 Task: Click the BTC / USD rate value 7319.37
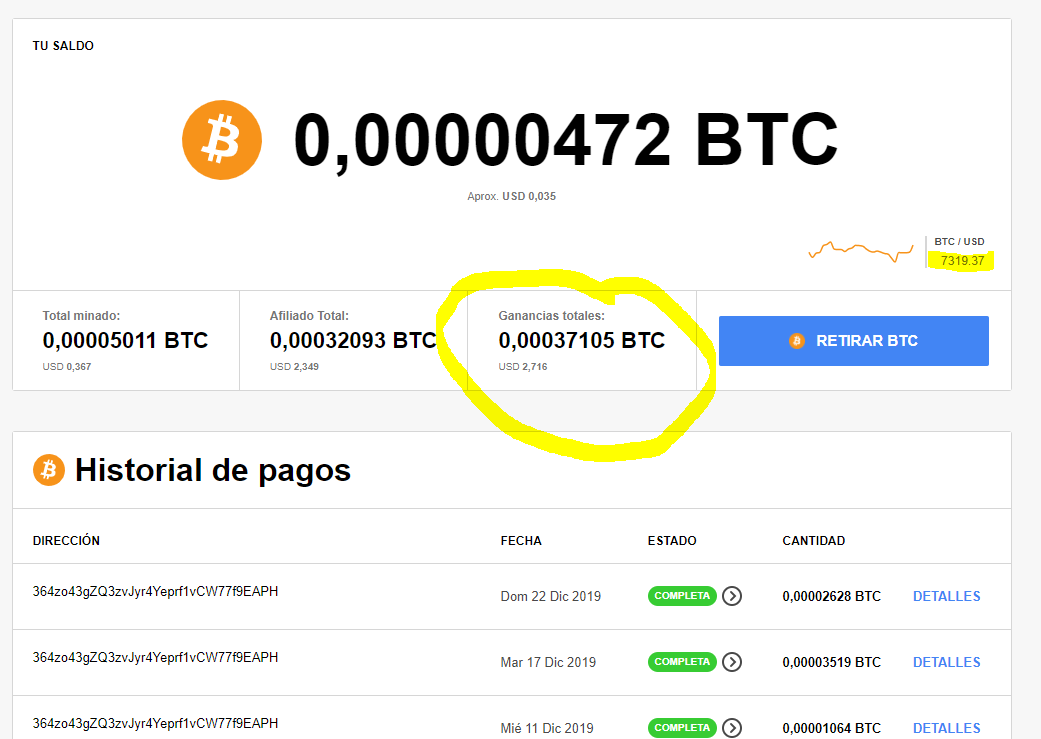[x=962, y=260]
